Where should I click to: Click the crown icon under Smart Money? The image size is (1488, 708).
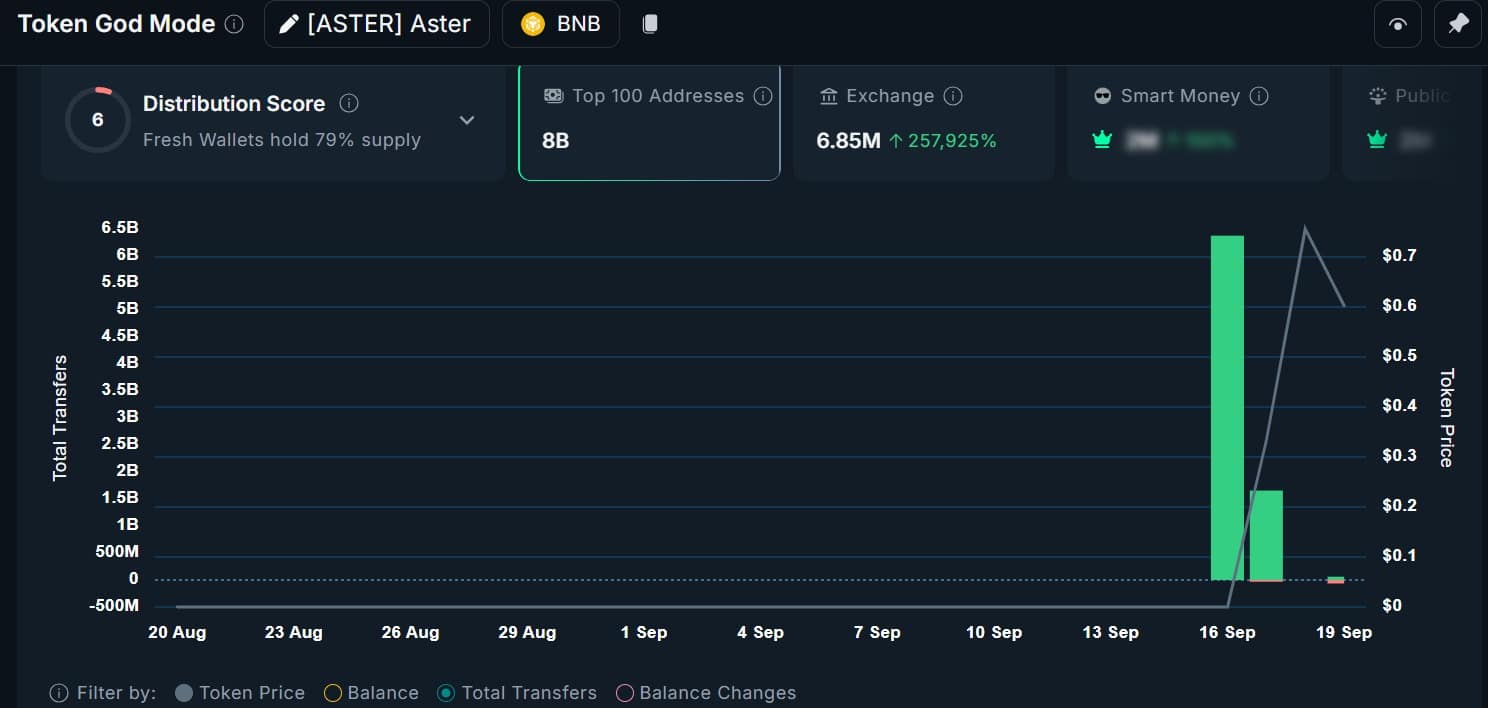point(1102,140)
